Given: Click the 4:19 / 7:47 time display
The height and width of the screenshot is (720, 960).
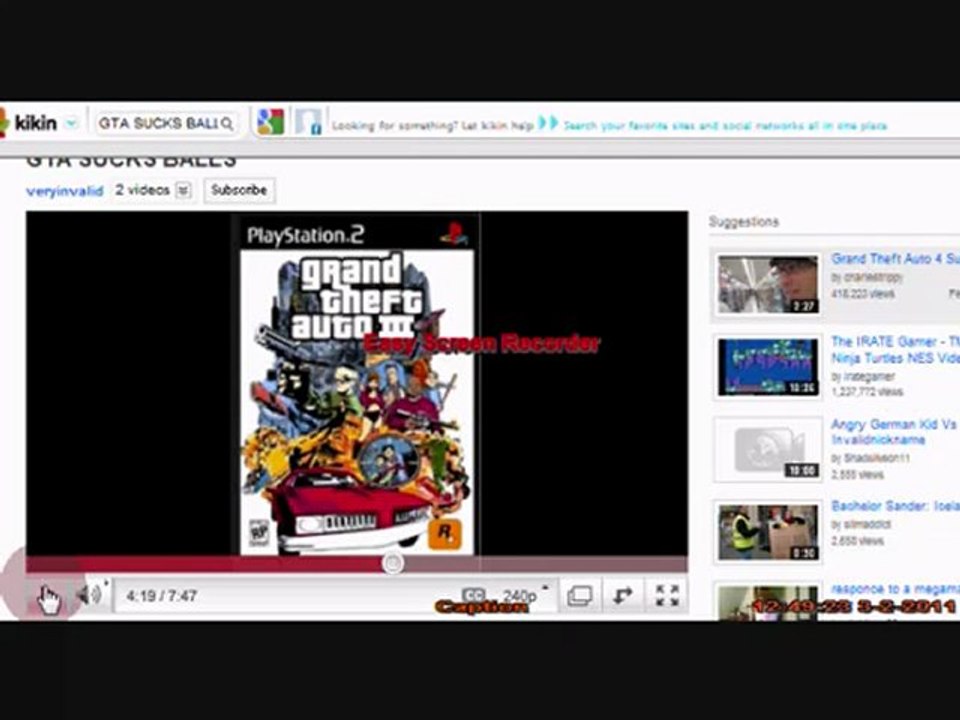Looking at the screenshot, I should [161, 596].
